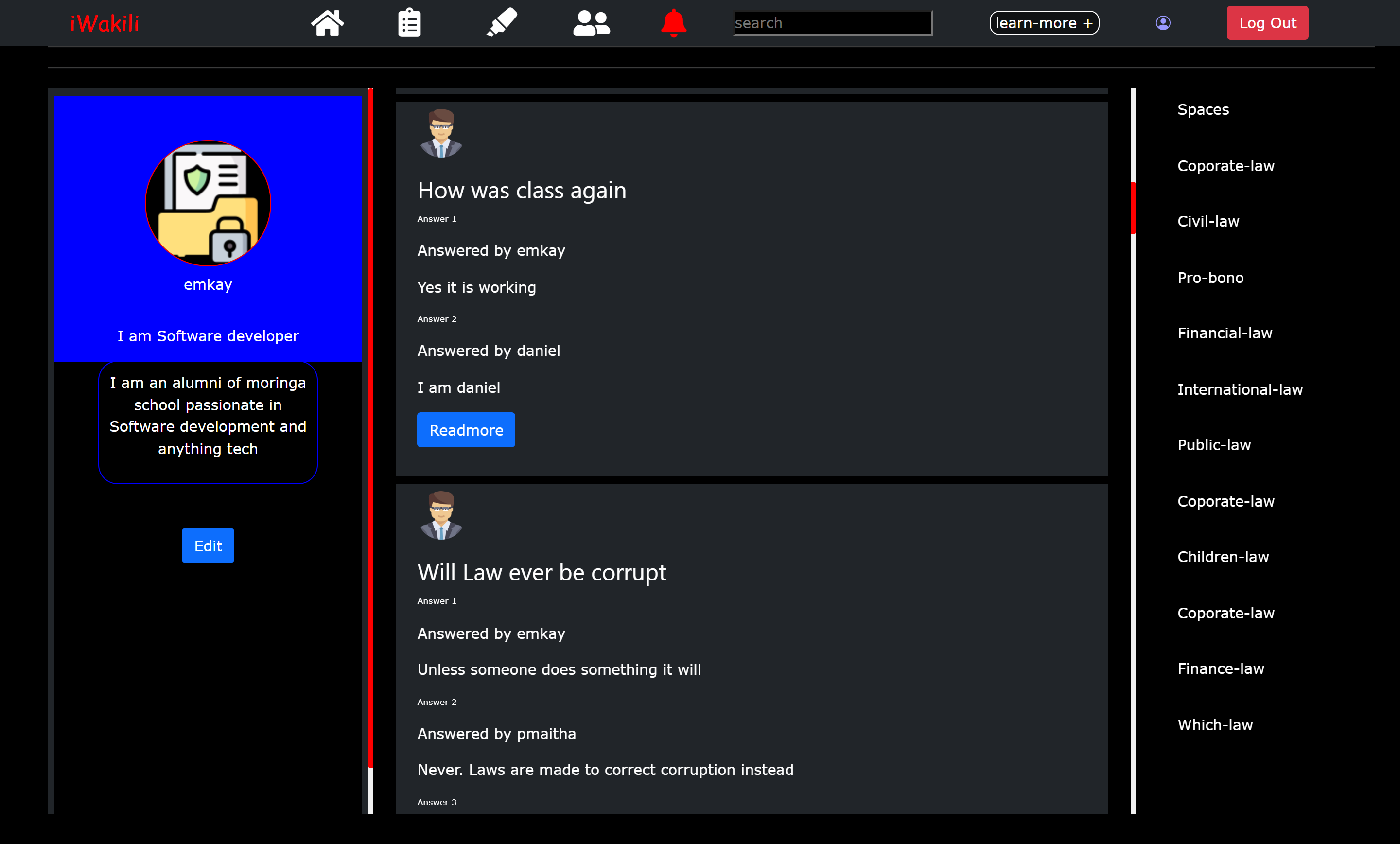Screen dimensions: 1400x844
Task: Open the Civil-law space
Action: [x=1208, y=221]
